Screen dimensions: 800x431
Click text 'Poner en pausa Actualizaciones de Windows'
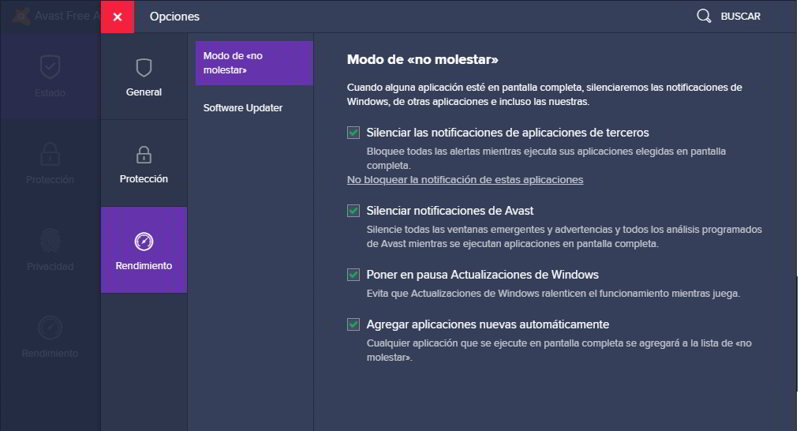pyautogui.click(x=483, y=274)
